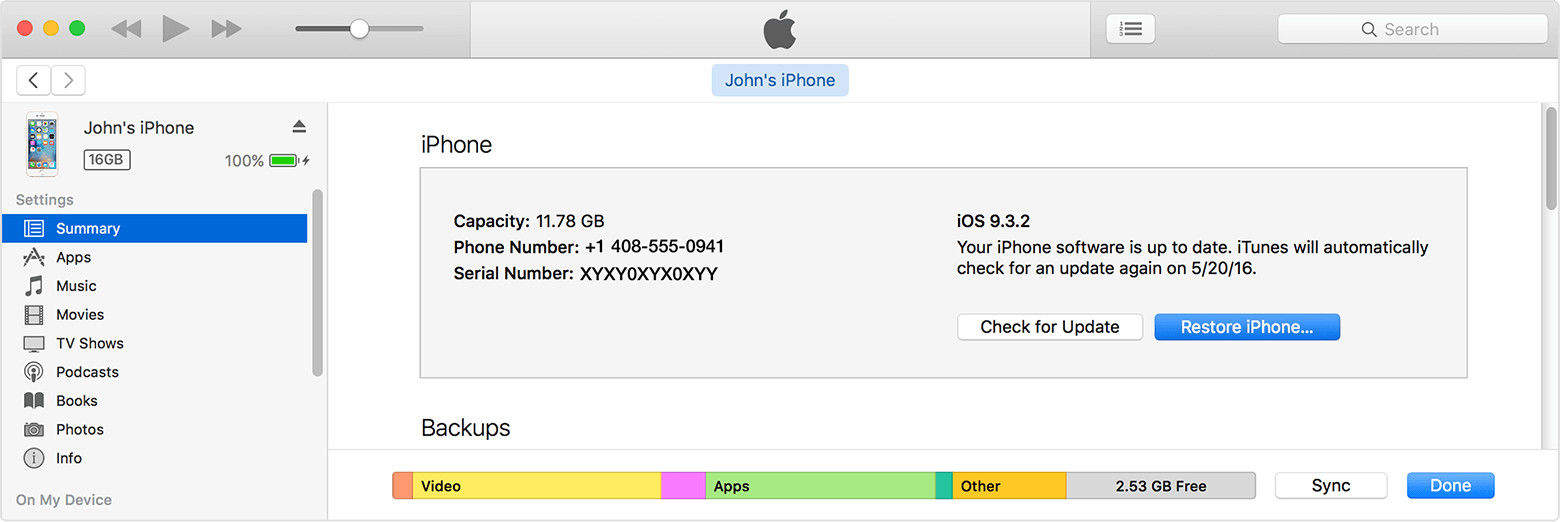This screenshot has height=522, width=1560.
Task: Click the On My Device sidebar header
Action: click(x=64, y=500)
